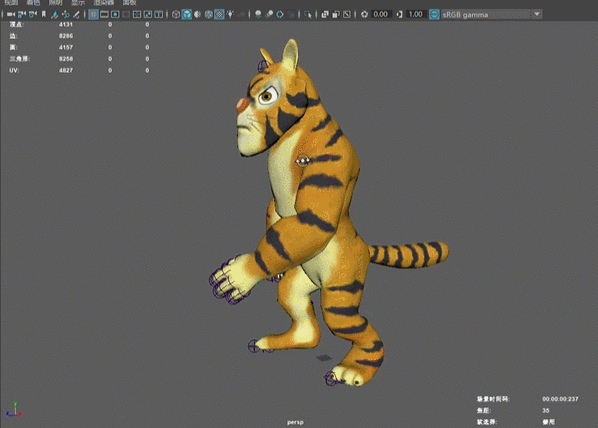The image size is (598, 428).
Task: Open the 面板 (Panels) panel menu
Action: point(130,3)
